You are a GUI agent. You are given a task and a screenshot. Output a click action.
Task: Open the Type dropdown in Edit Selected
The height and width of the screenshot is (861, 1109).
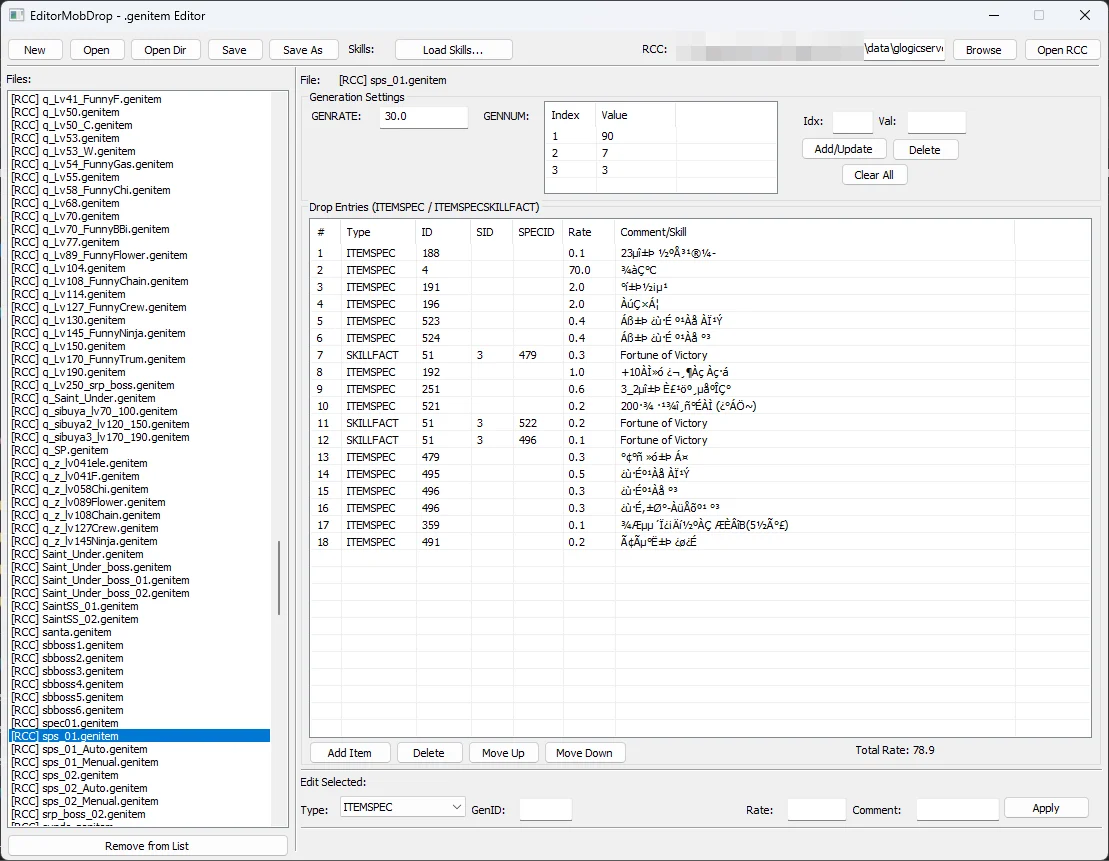click(402, 807)
